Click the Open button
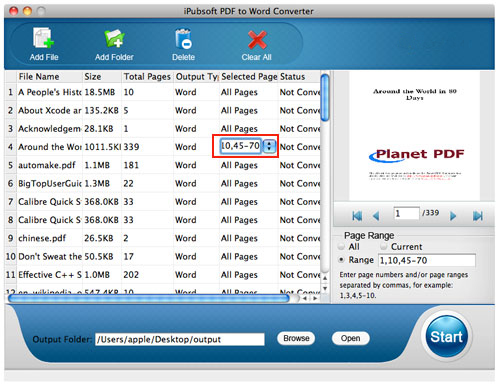Image resolution: width=500 pixels, height=388 pixels. [350, 338]
